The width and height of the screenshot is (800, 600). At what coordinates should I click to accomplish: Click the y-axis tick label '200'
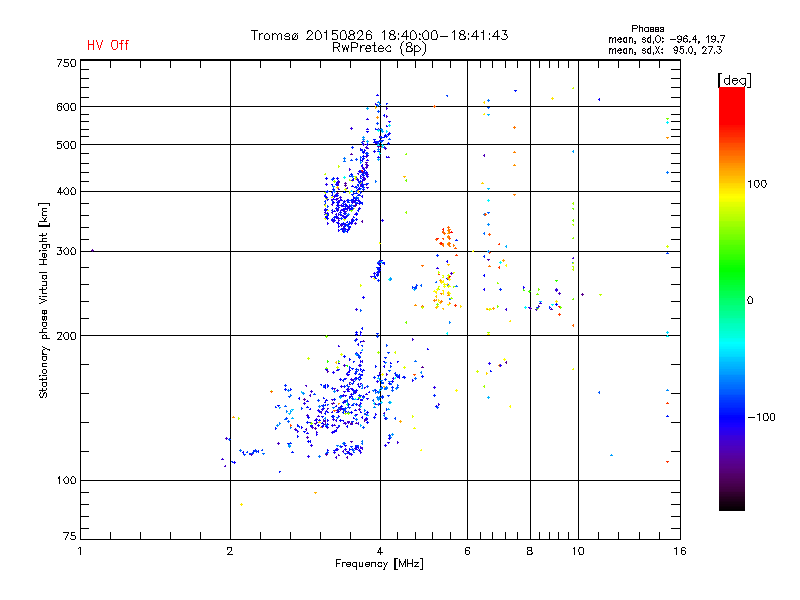point(66,336)
